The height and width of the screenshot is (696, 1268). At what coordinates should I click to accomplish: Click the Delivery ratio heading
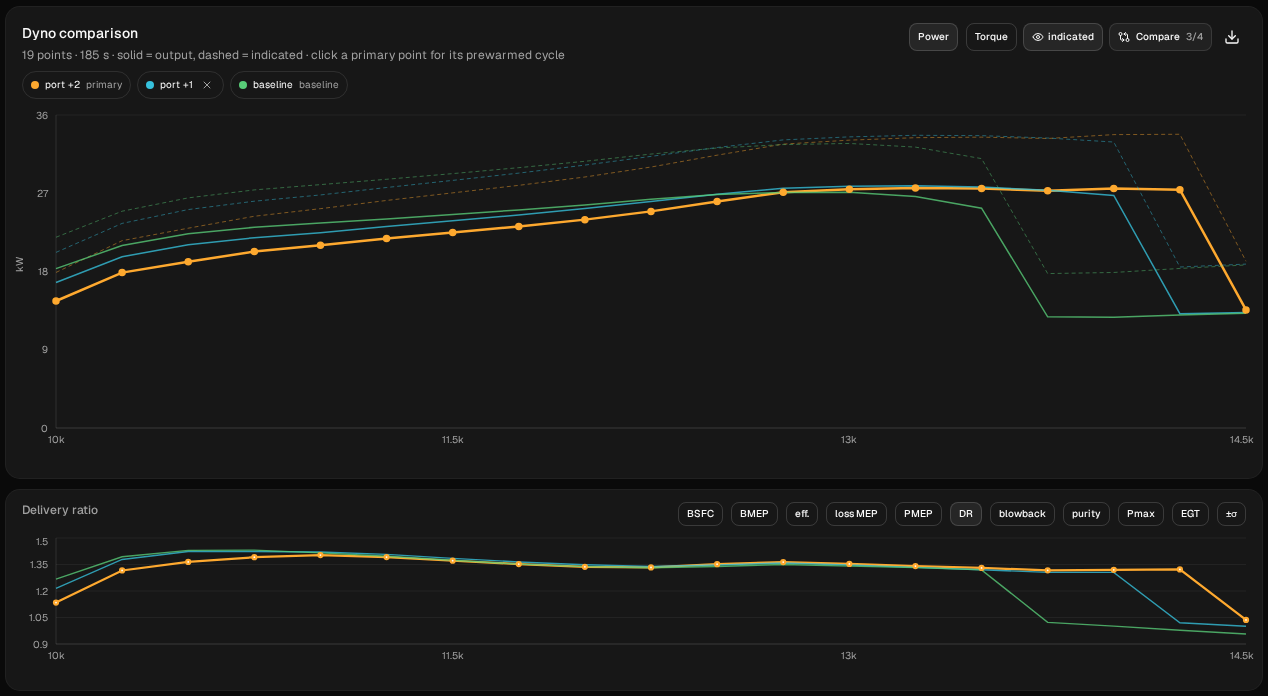[x=60, y=510]
